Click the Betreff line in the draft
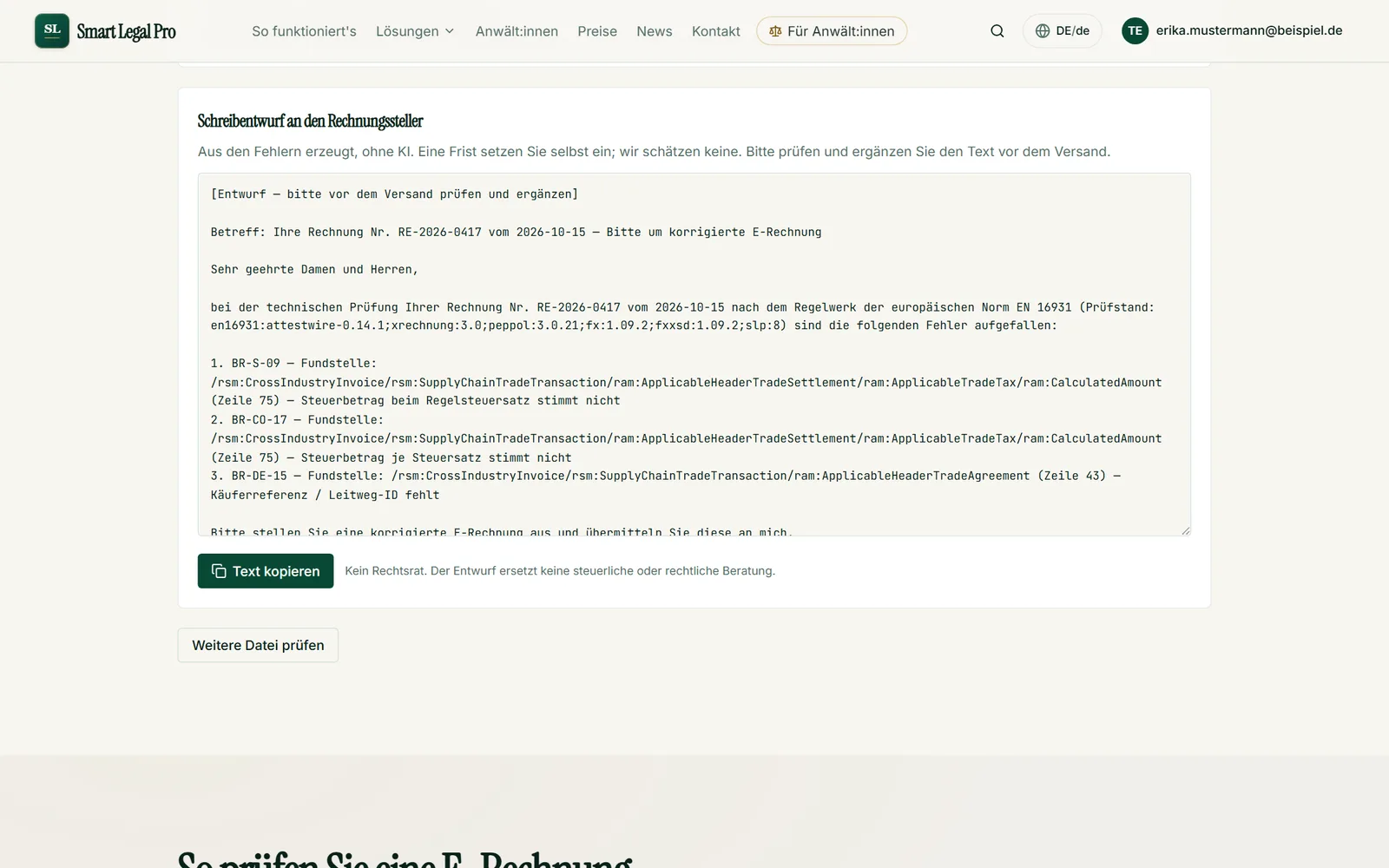This screenshot has width=1389, height=868. (x=516, y=232)
